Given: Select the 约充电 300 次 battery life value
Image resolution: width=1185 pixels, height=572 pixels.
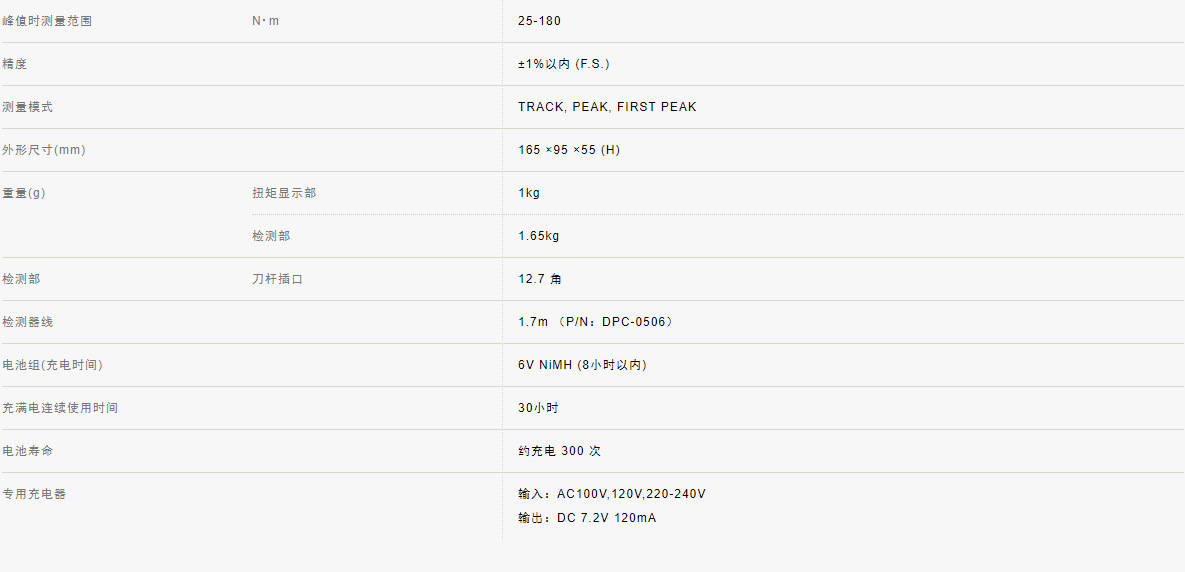Looking at the screenshot, I should (x=559, y=451).
